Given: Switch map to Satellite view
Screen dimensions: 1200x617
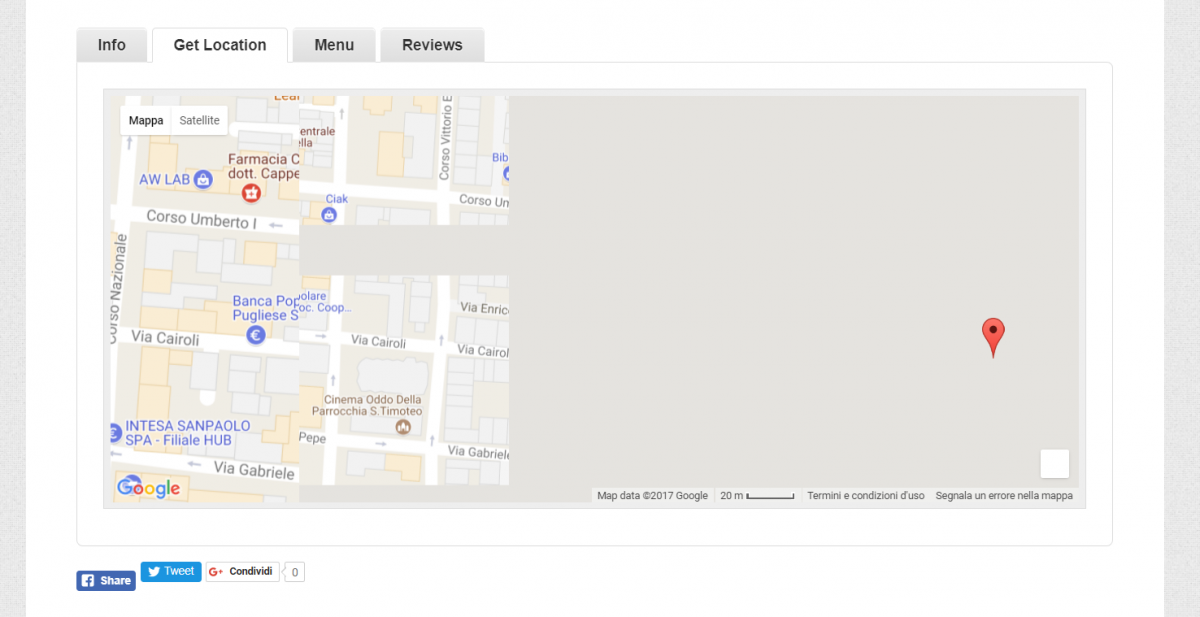Looking at the screenshot, I should 200,121.
